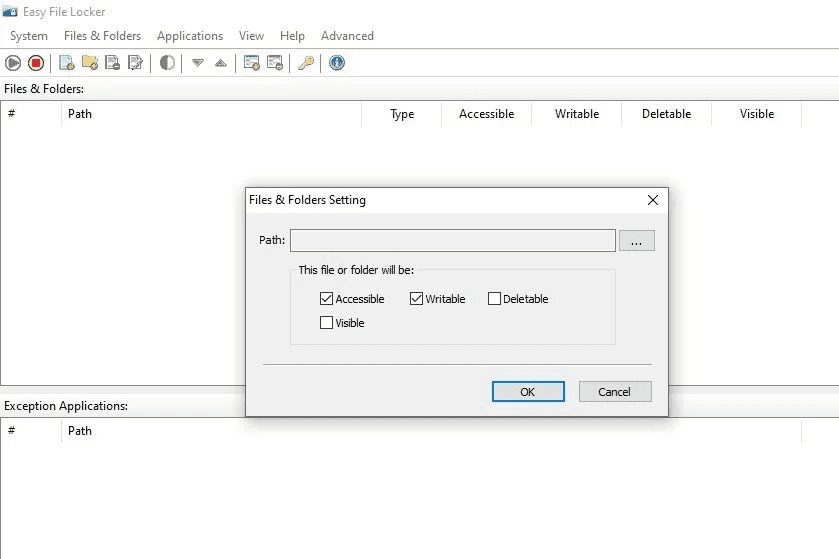The width and height of the screenshot is (839, 559).
Task: Click the red Stop Protection icon
Action: (36, 63)
